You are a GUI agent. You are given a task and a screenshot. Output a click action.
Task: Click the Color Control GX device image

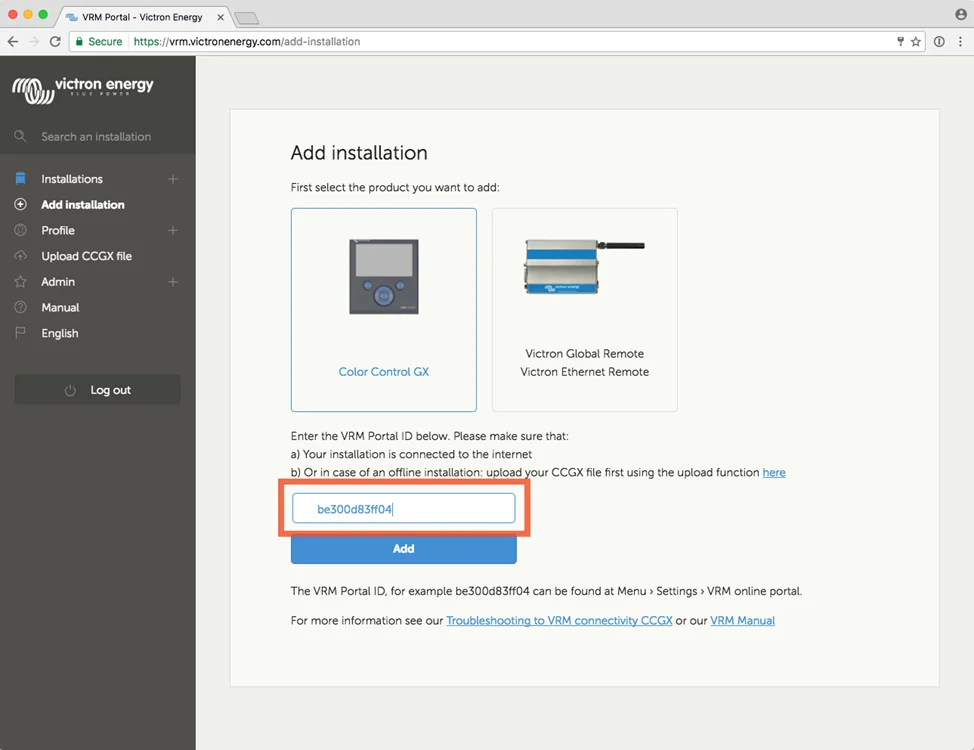[384, 277]
